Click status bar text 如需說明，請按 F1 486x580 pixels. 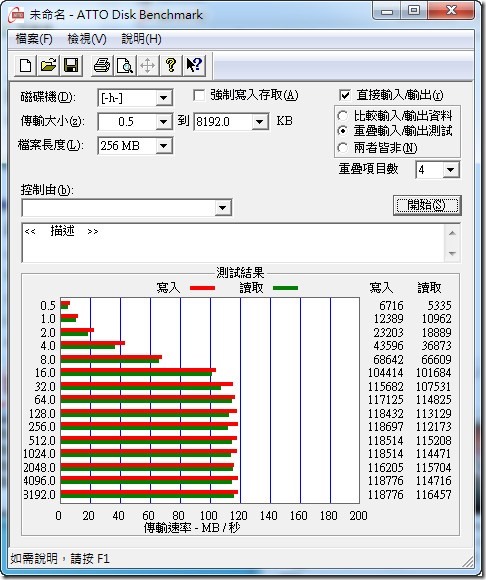[60, 558]
